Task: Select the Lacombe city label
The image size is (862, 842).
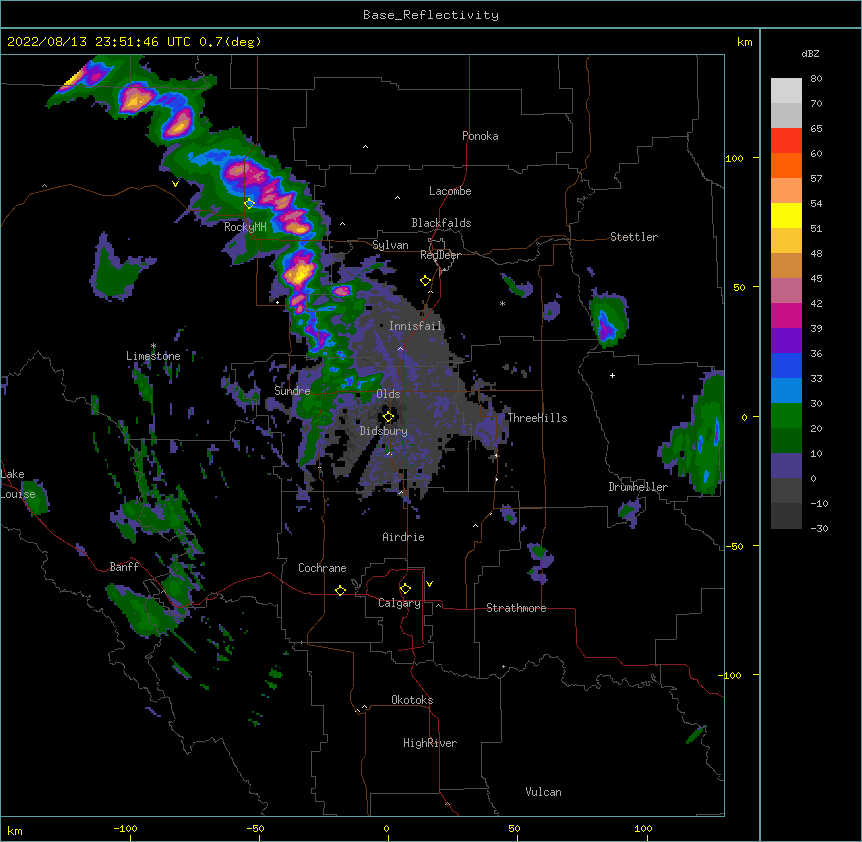Action: (450, 191)
